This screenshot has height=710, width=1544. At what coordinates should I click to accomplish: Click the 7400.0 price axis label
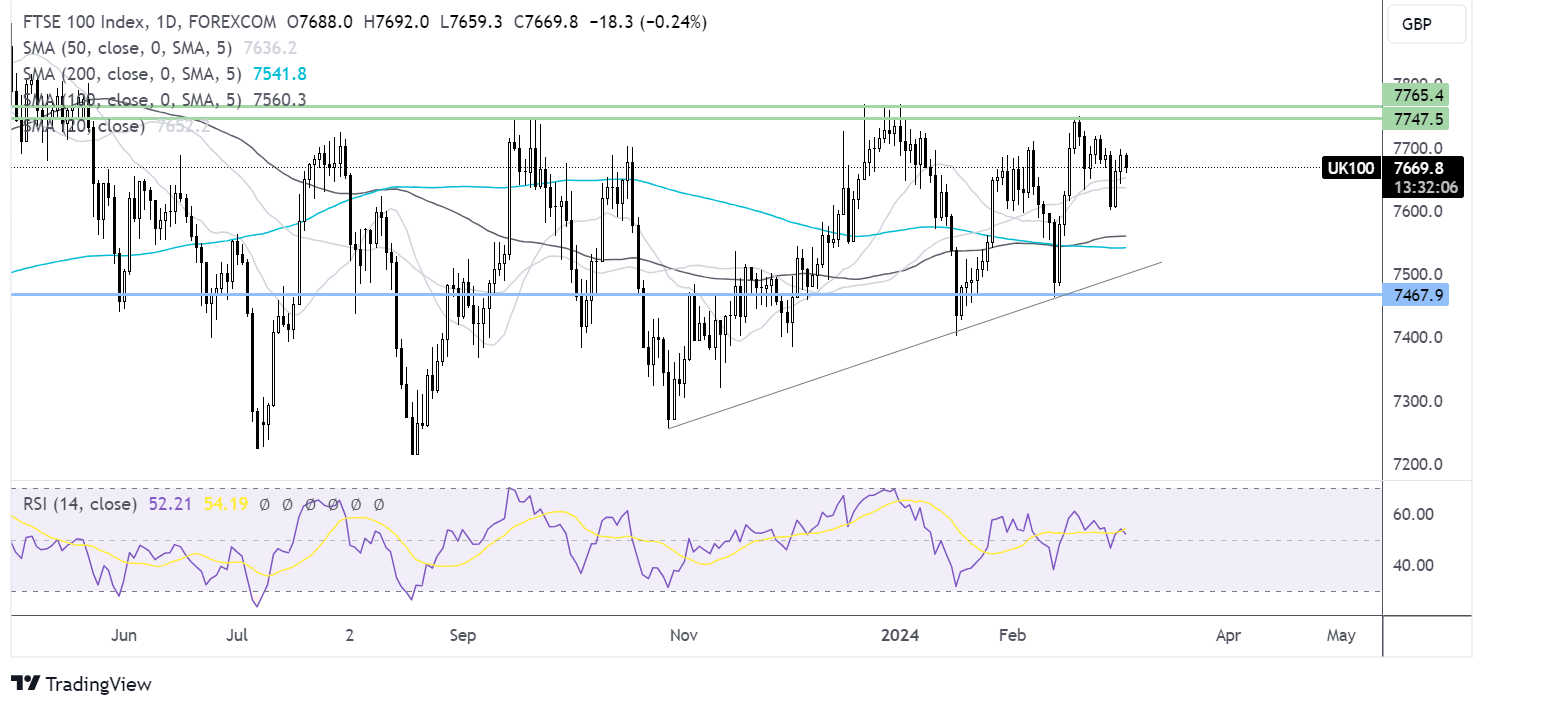coord(1419,338)
